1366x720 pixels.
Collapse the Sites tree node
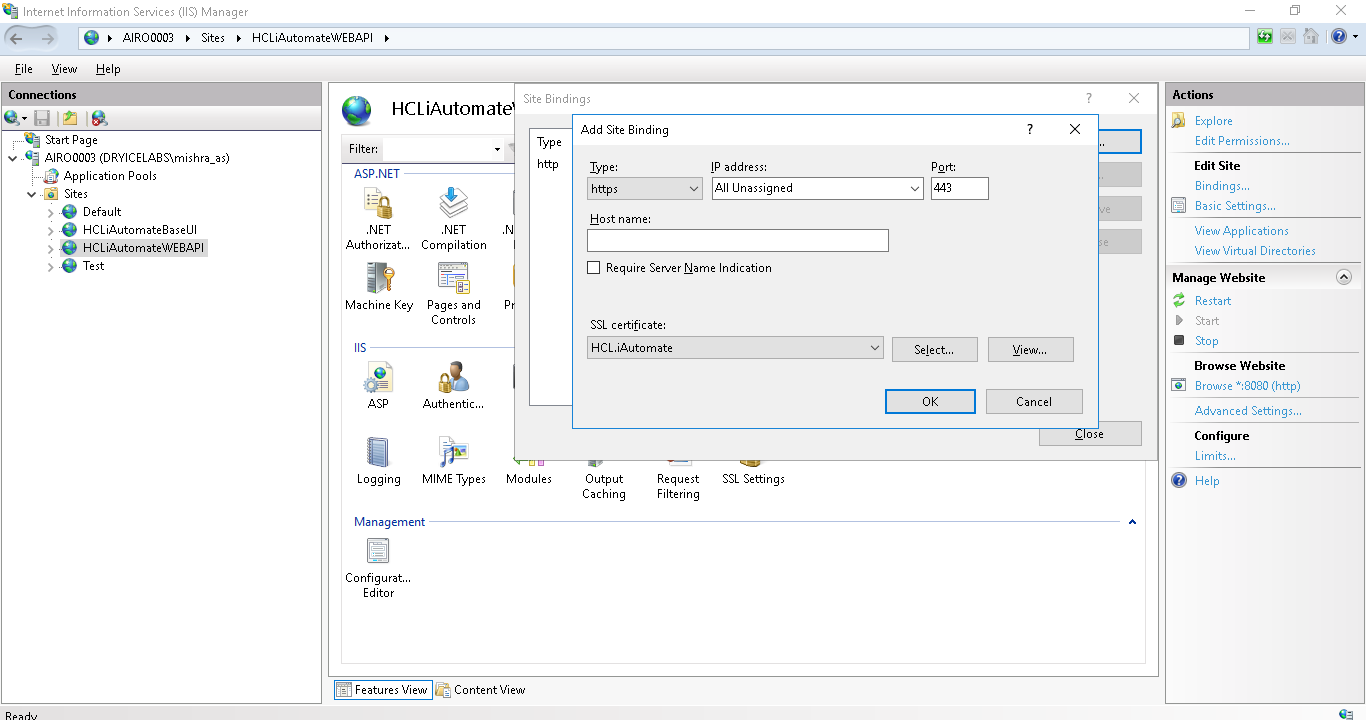pyautogui.click(x=32, y=194)
